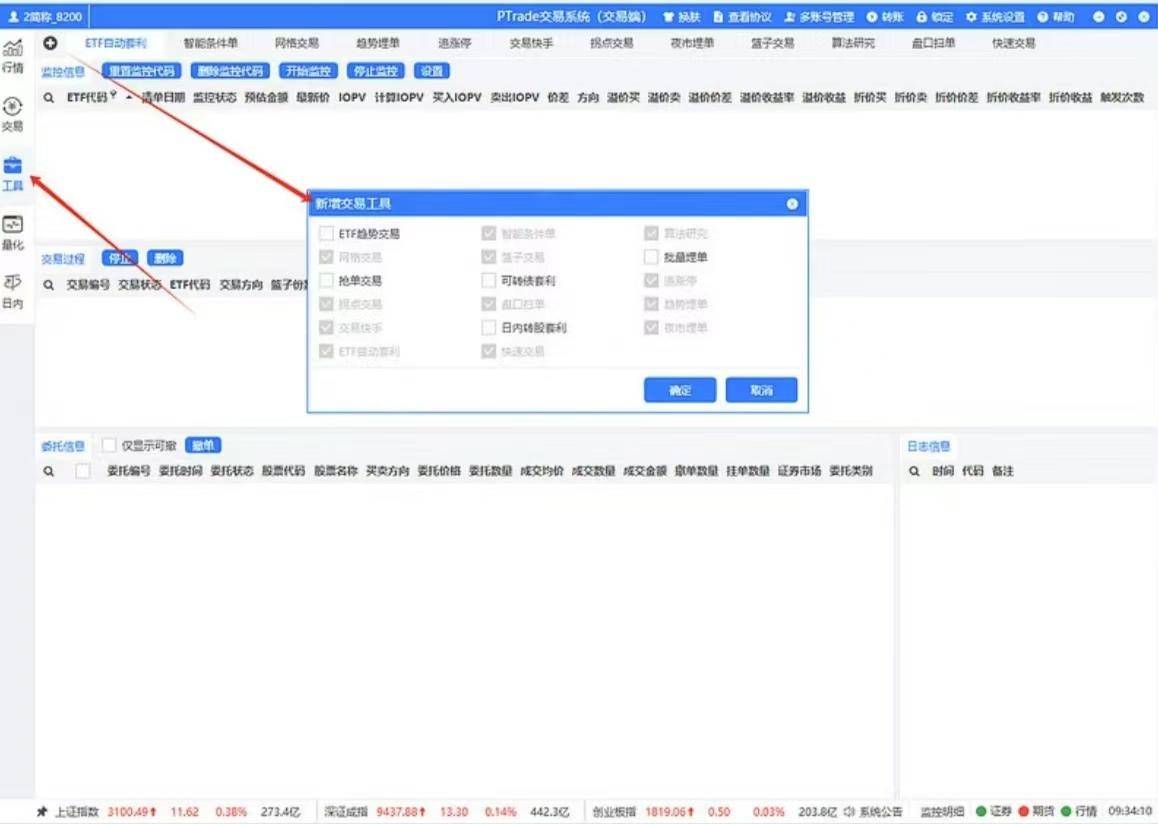Open 多账号管理 multi-account manager
Image resolution: width=1158 pixels, height=824 pixels.
(x=819, y=16)
